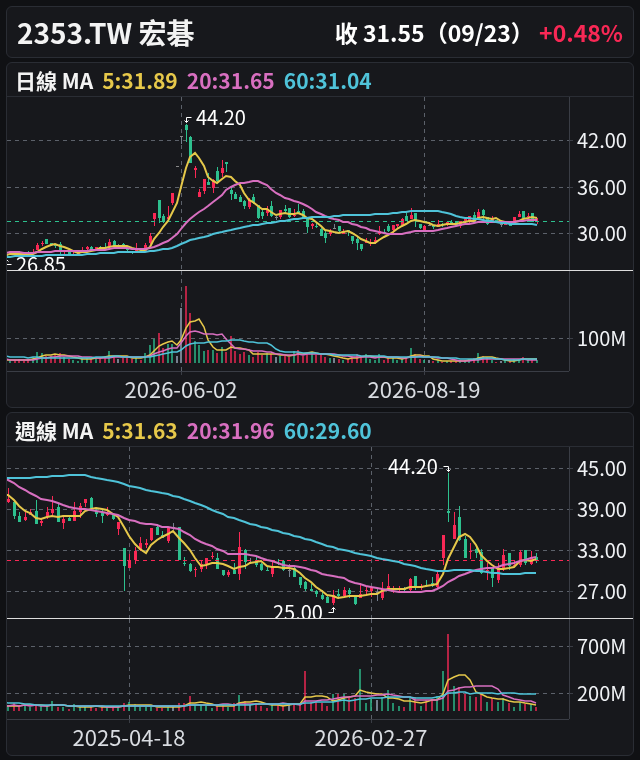Click the 2026-02-27 date label

point(371,739)
